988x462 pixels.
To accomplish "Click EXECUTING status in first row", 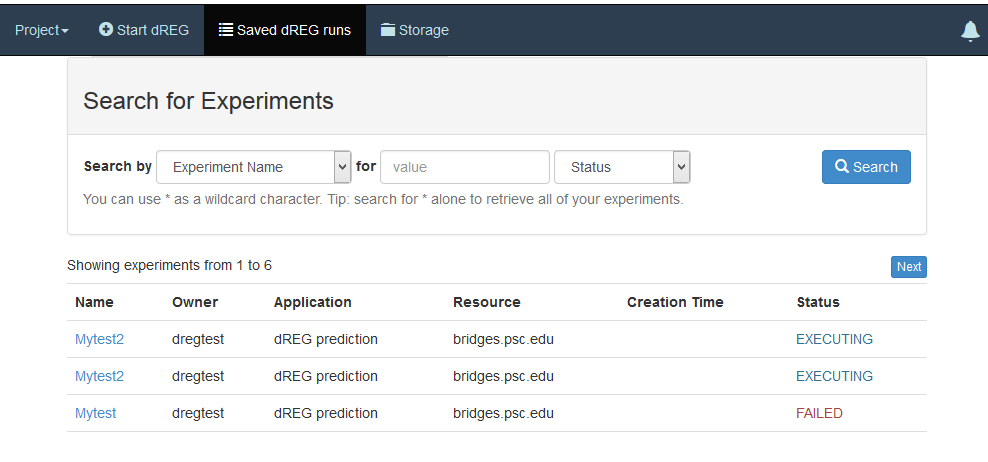I will tap(834, 339).
